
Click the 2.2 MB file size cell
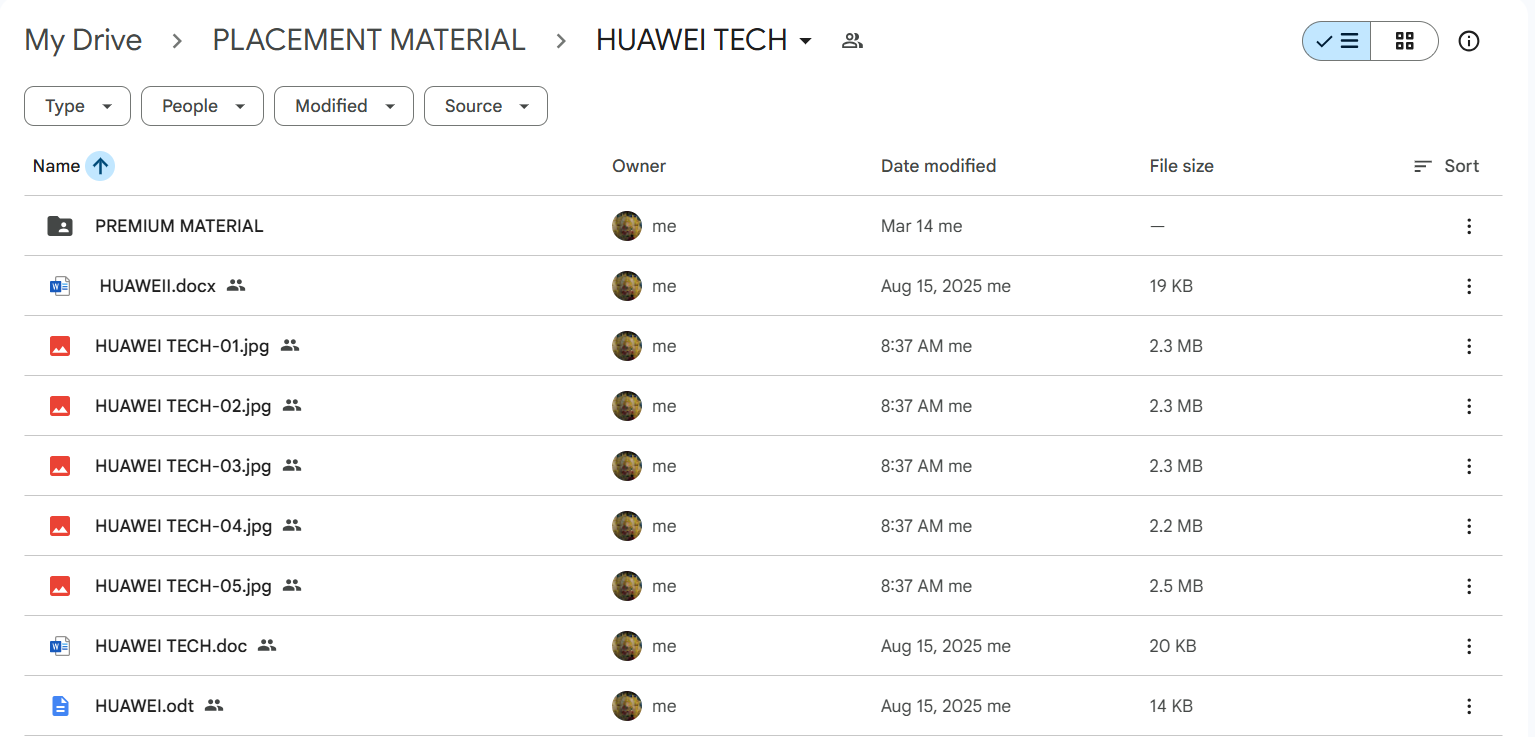click(x=1176, y=526)
